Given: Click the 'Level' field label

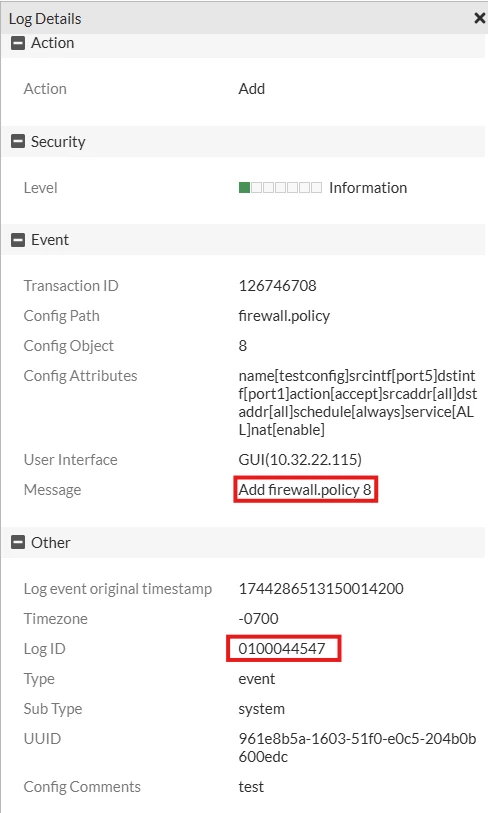Looking at the screenshot, I should (40, 188).
